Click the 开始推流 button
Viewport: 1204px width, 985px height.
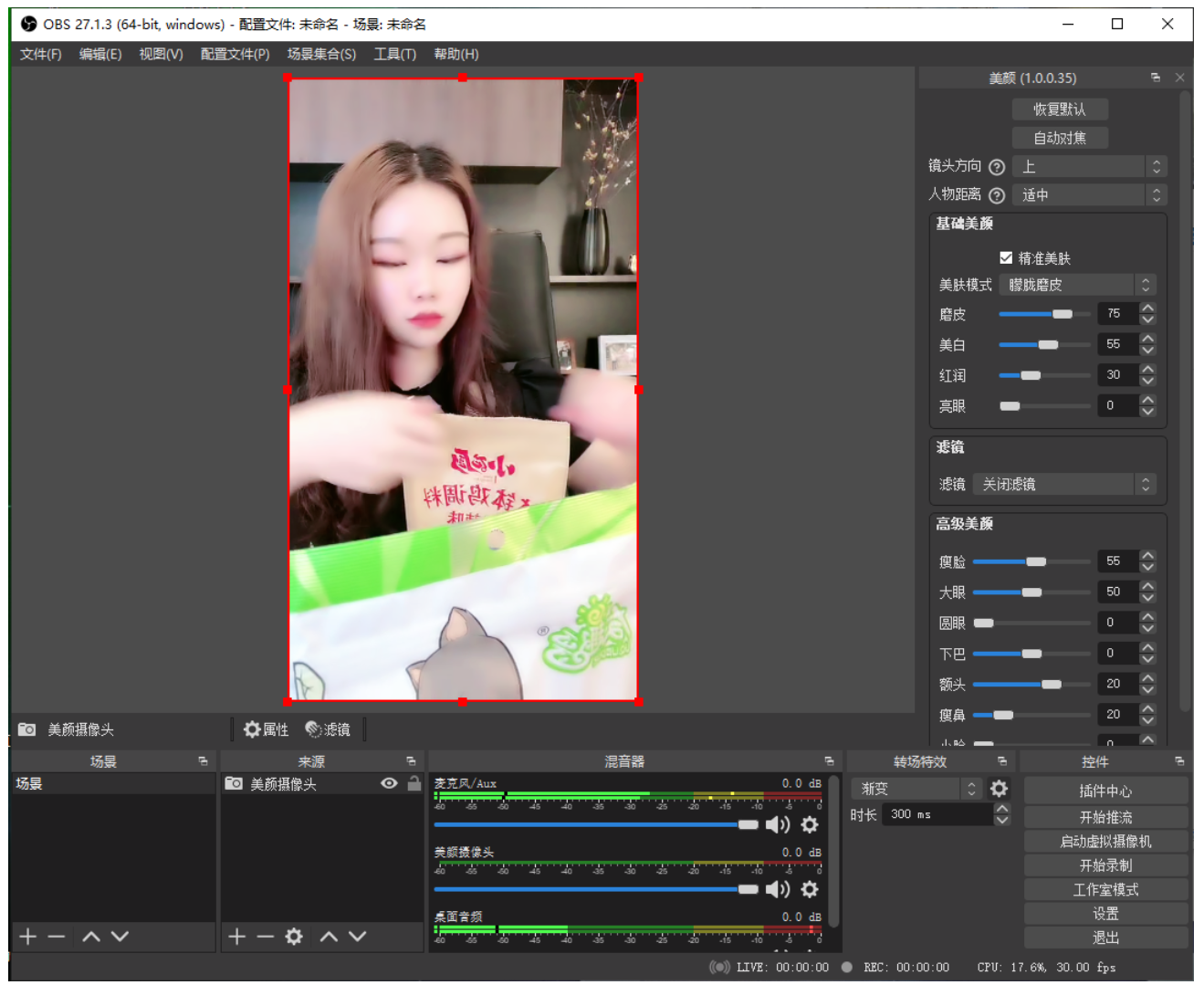pos(1106,817)
